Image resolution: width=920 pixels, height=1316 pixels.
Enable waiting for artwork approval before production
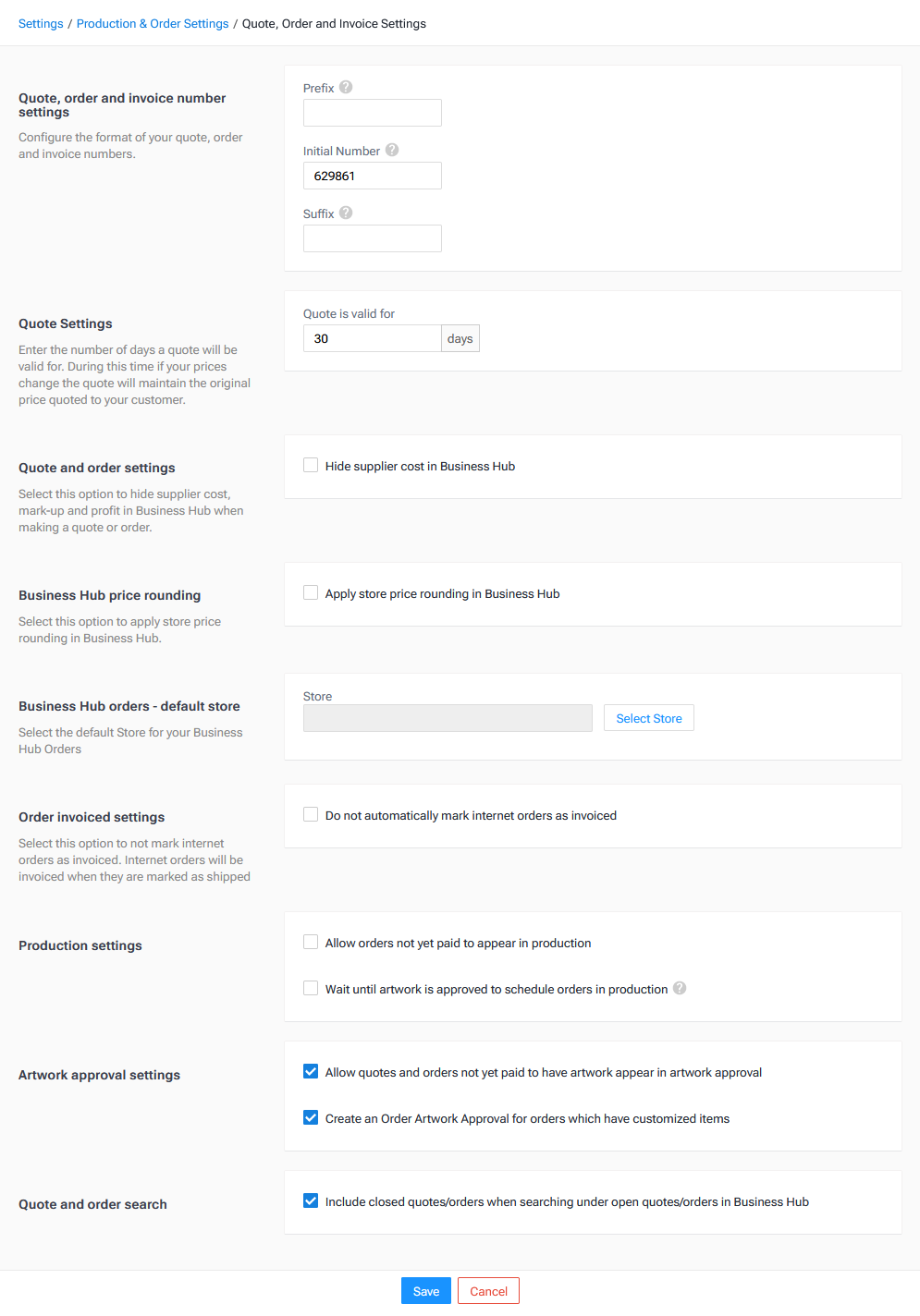311,988
